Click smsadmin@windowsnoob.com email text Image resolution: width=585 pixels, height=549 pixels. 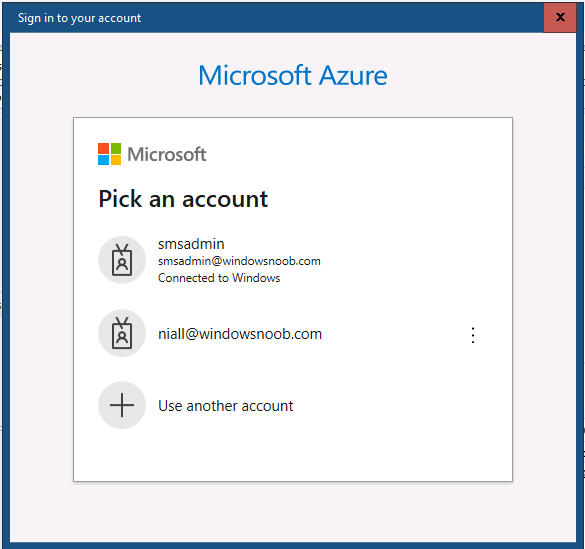(x=239, y=261)
